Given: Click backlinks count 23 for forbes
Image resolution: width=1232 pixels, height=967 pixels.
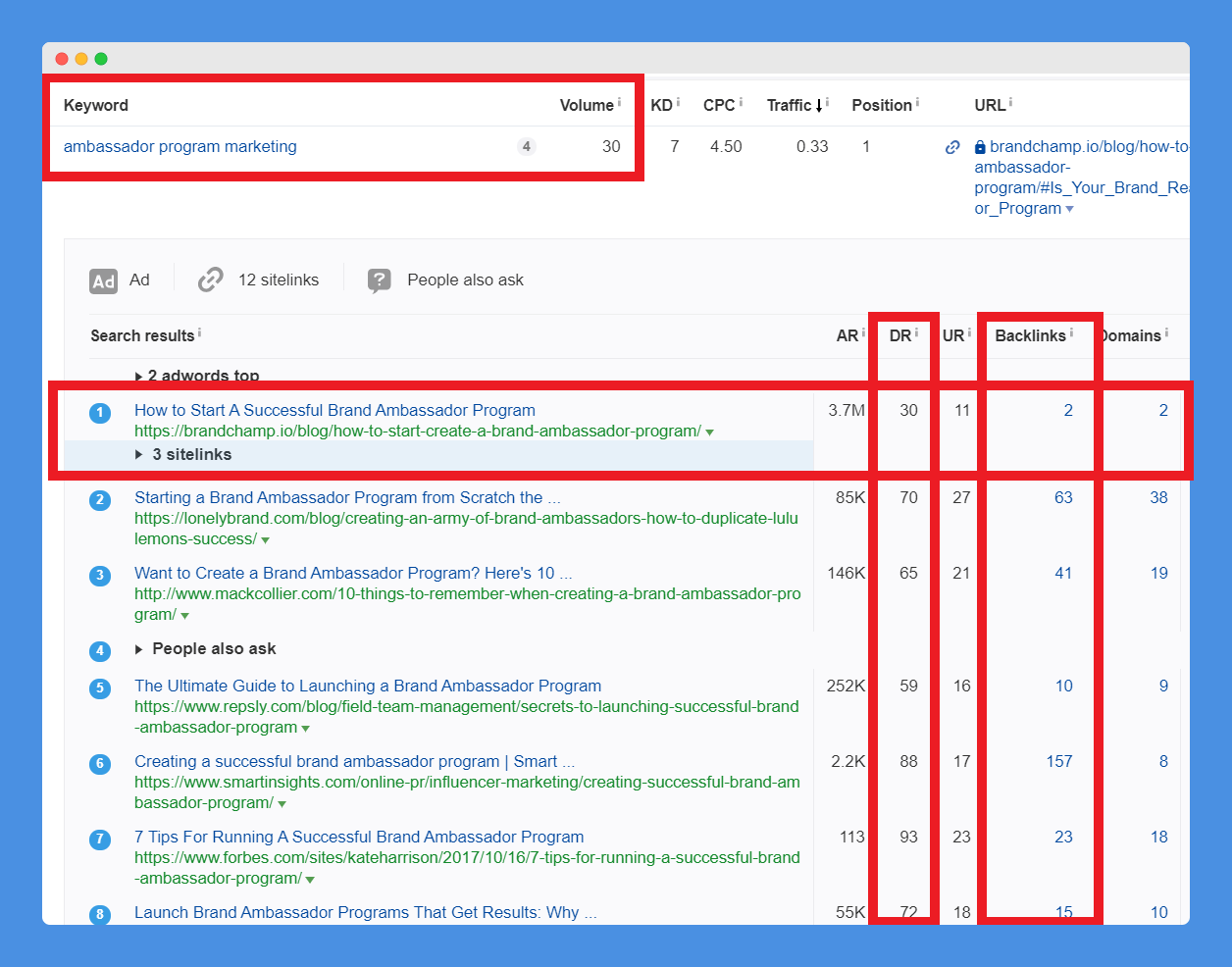Looking at the screenshot, I should point(1063,837).
